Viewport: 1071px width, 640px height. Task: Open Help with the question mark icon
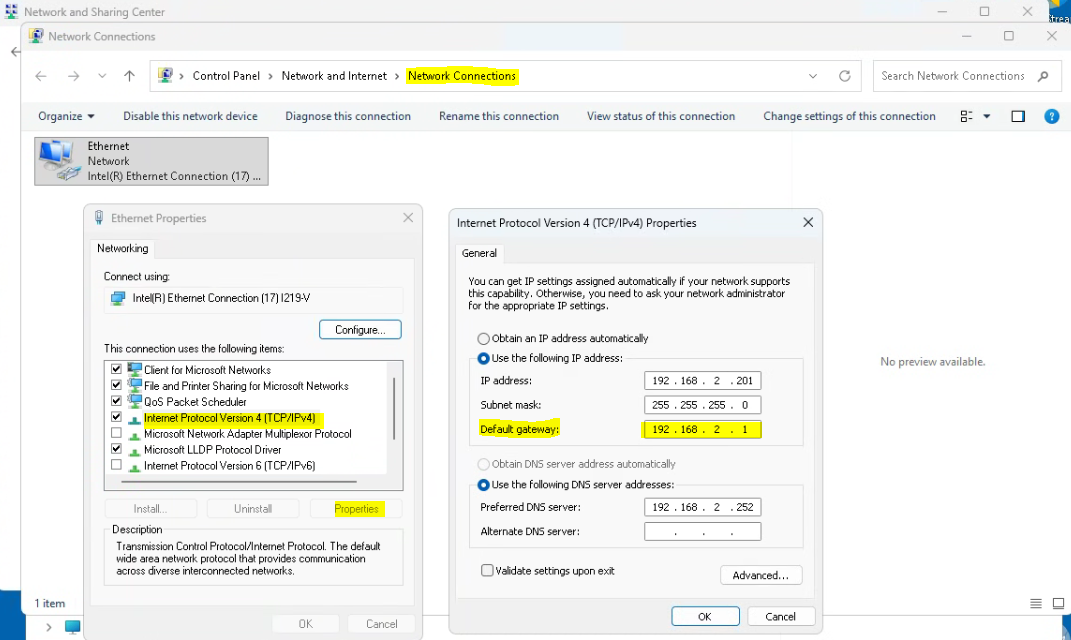(1052, 116)
